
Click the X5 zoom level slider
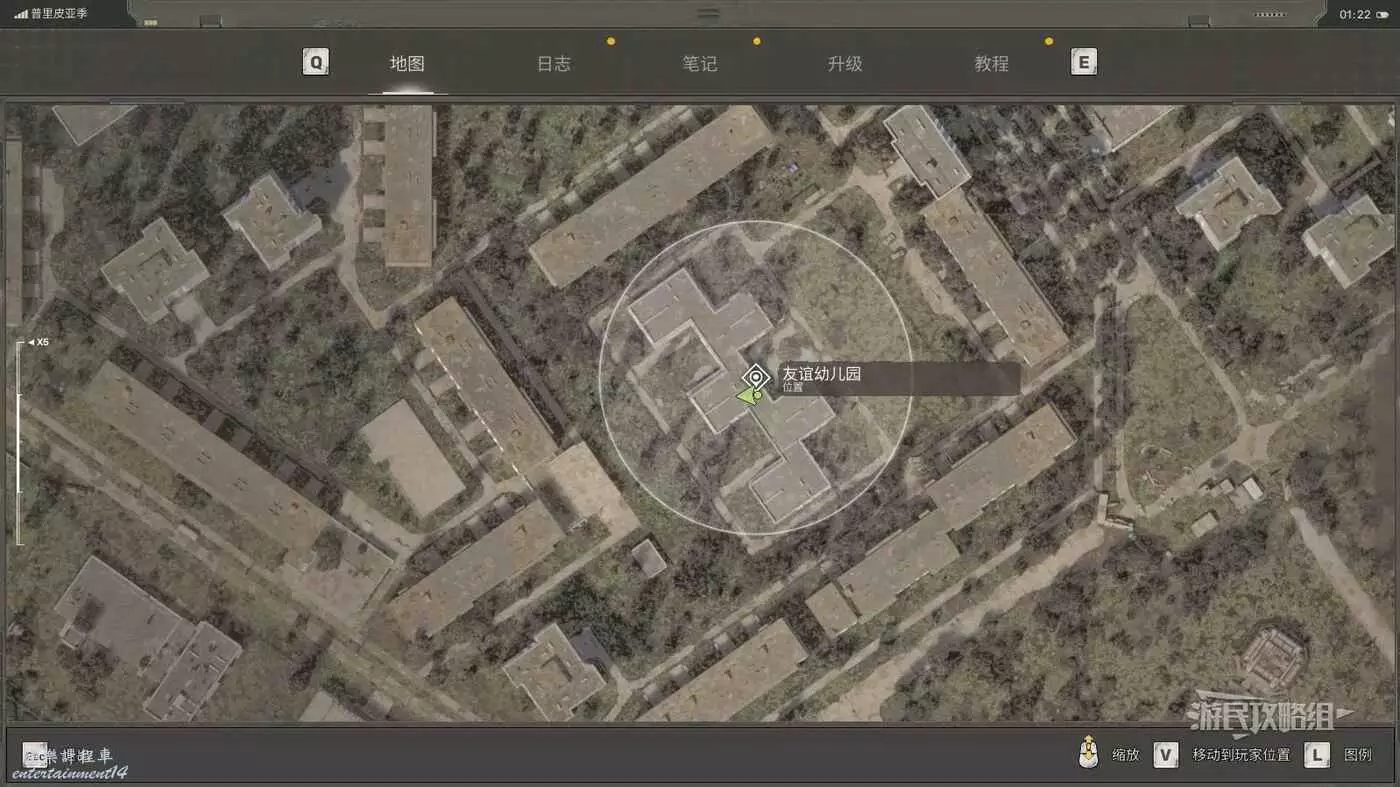coord(18,440)
